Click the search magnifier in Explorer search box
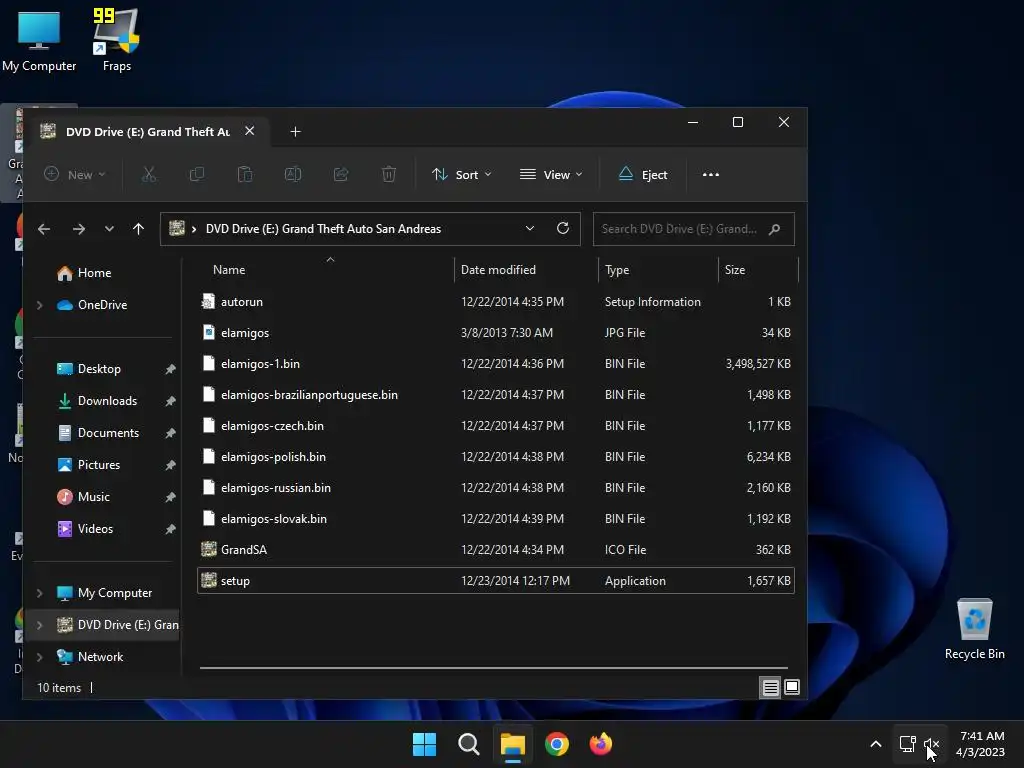Viewport: 1024px width, 768px height. (775, 229)
